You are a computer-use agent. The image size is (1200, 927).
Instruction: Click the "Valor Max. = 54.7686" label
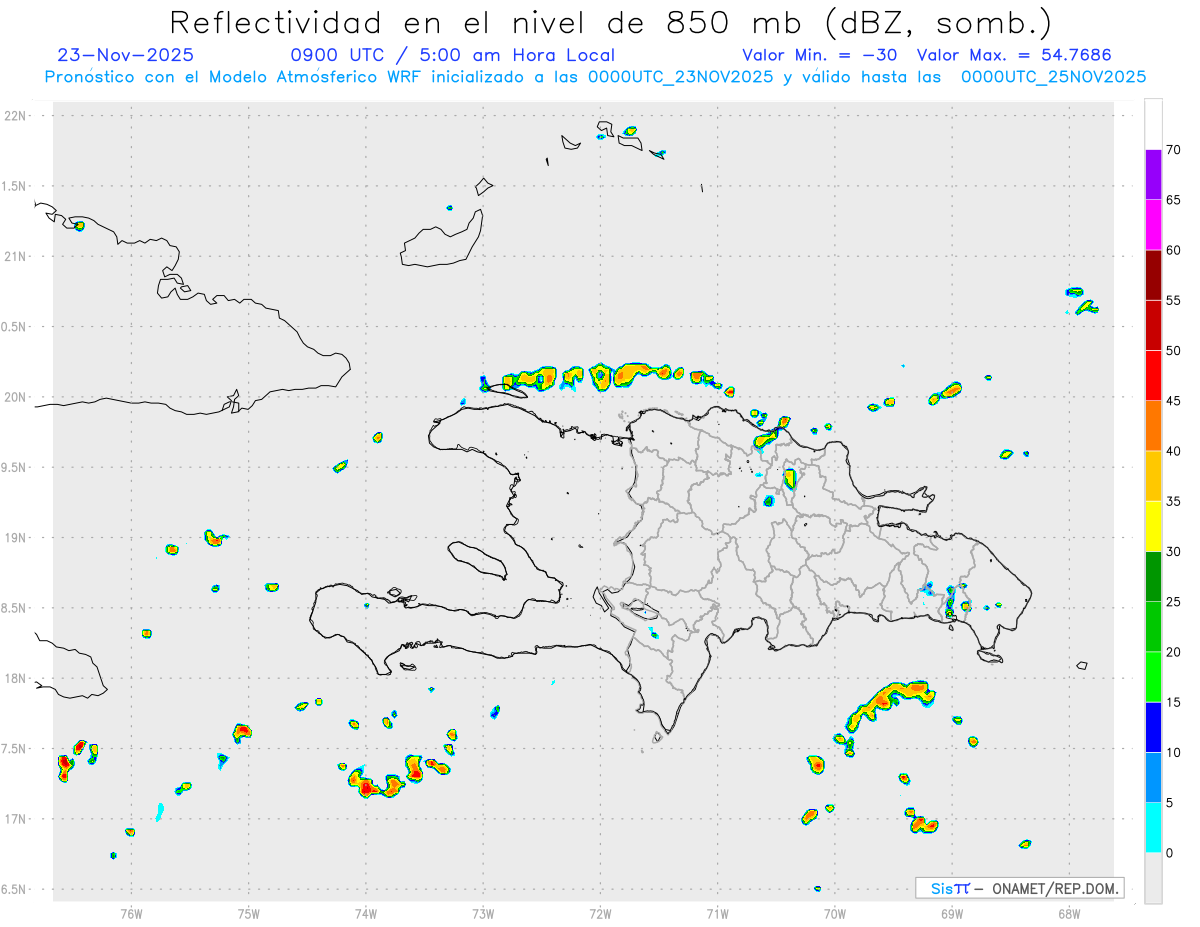click(1014, 55)
